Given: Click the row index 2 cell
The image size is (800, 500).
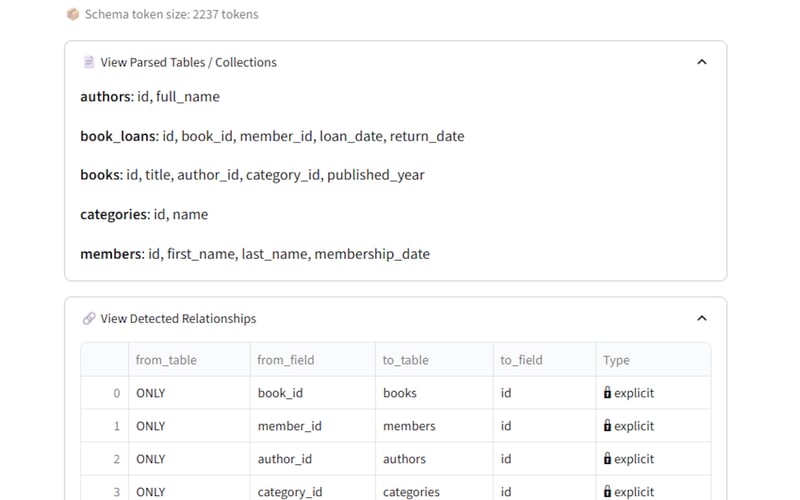Looking at the screenshot, I should coord(105,459).
